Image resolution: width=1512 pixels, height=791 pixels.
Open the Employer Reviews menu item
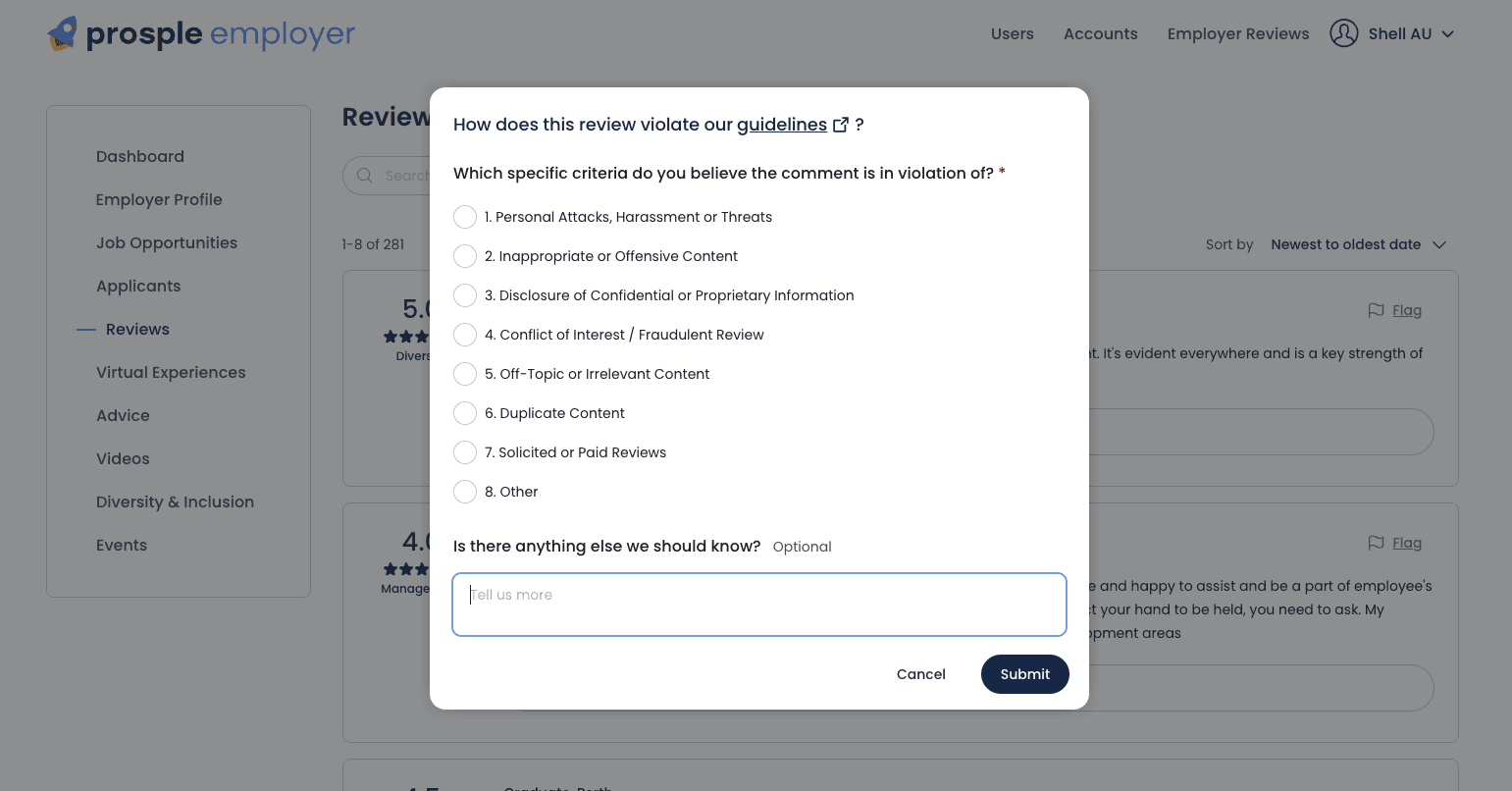(1238, 33)
